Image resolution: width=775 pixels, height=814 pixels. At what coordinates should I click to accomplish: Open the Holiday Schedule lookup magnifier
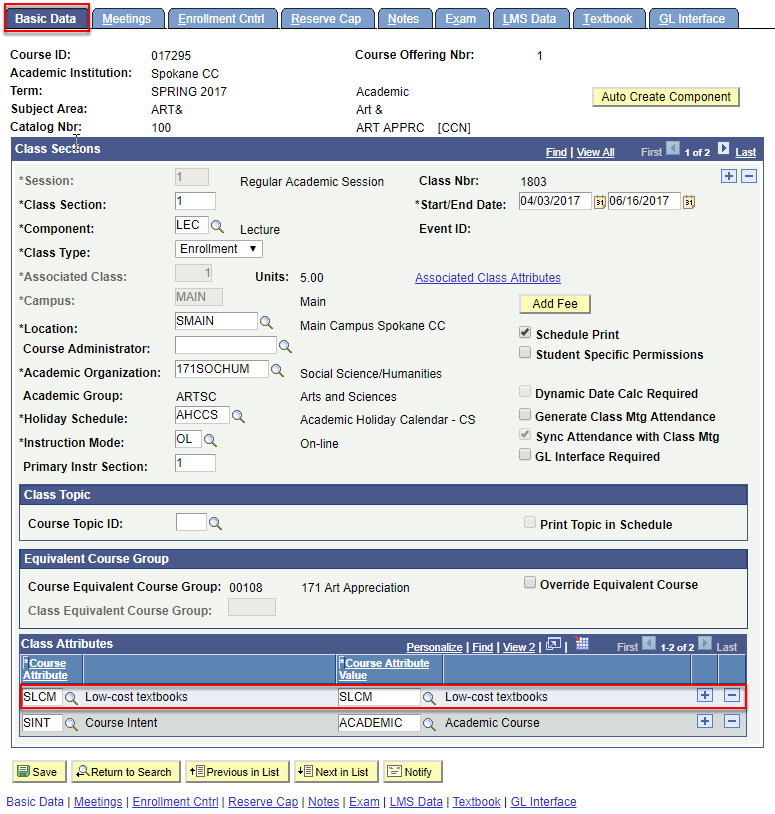(238, 416)
